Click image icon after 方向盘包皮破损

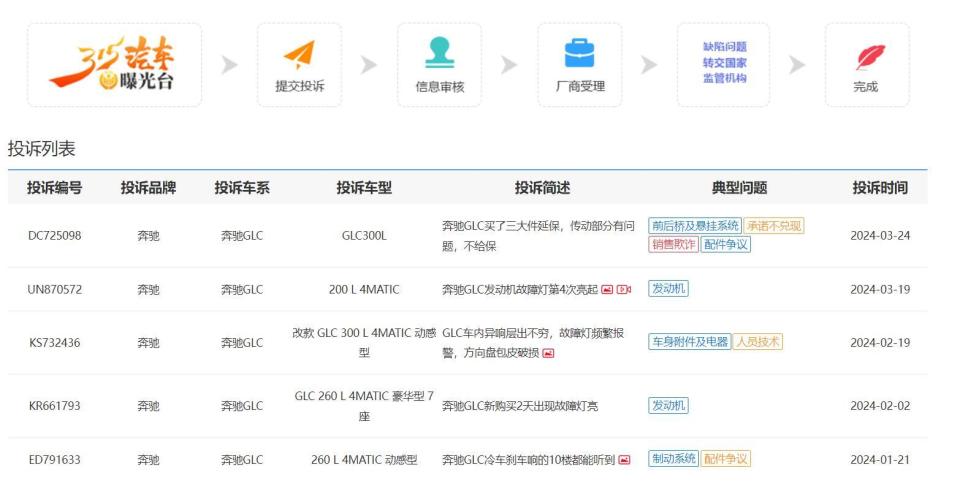click(x=548, y=353)
